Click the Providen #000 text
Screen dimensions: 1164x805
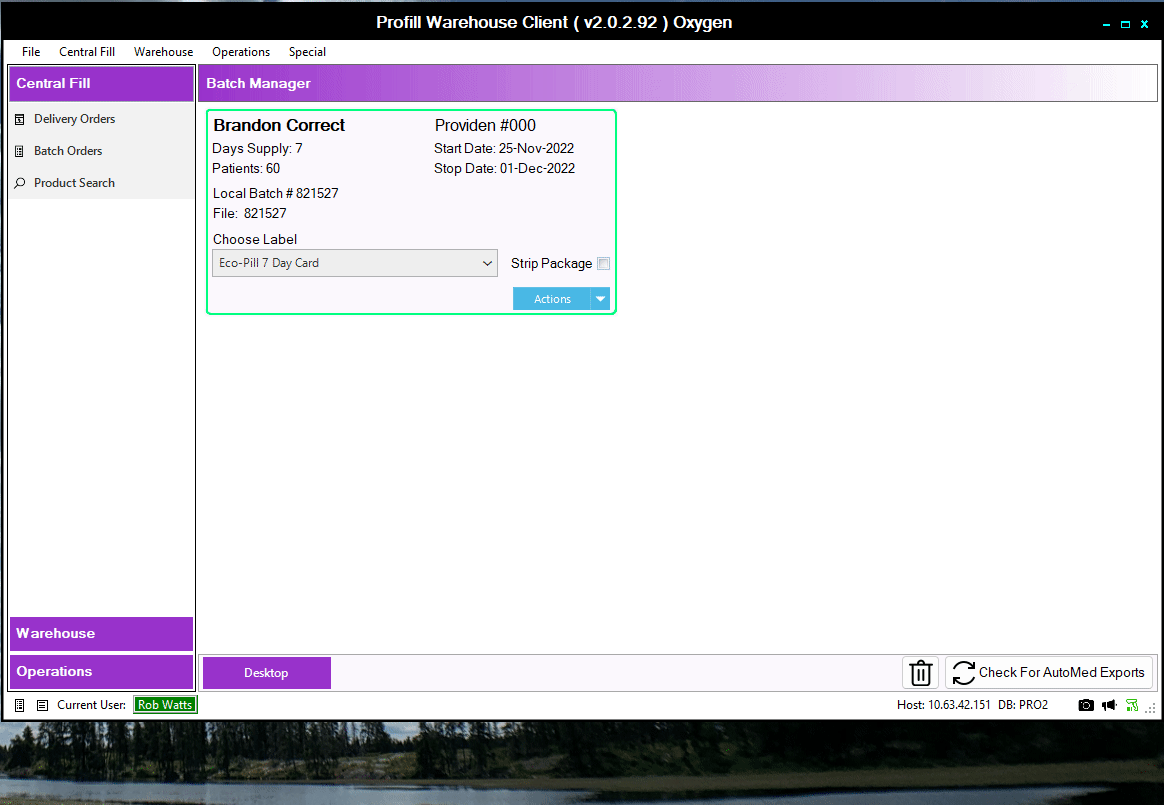pos(485,126)
